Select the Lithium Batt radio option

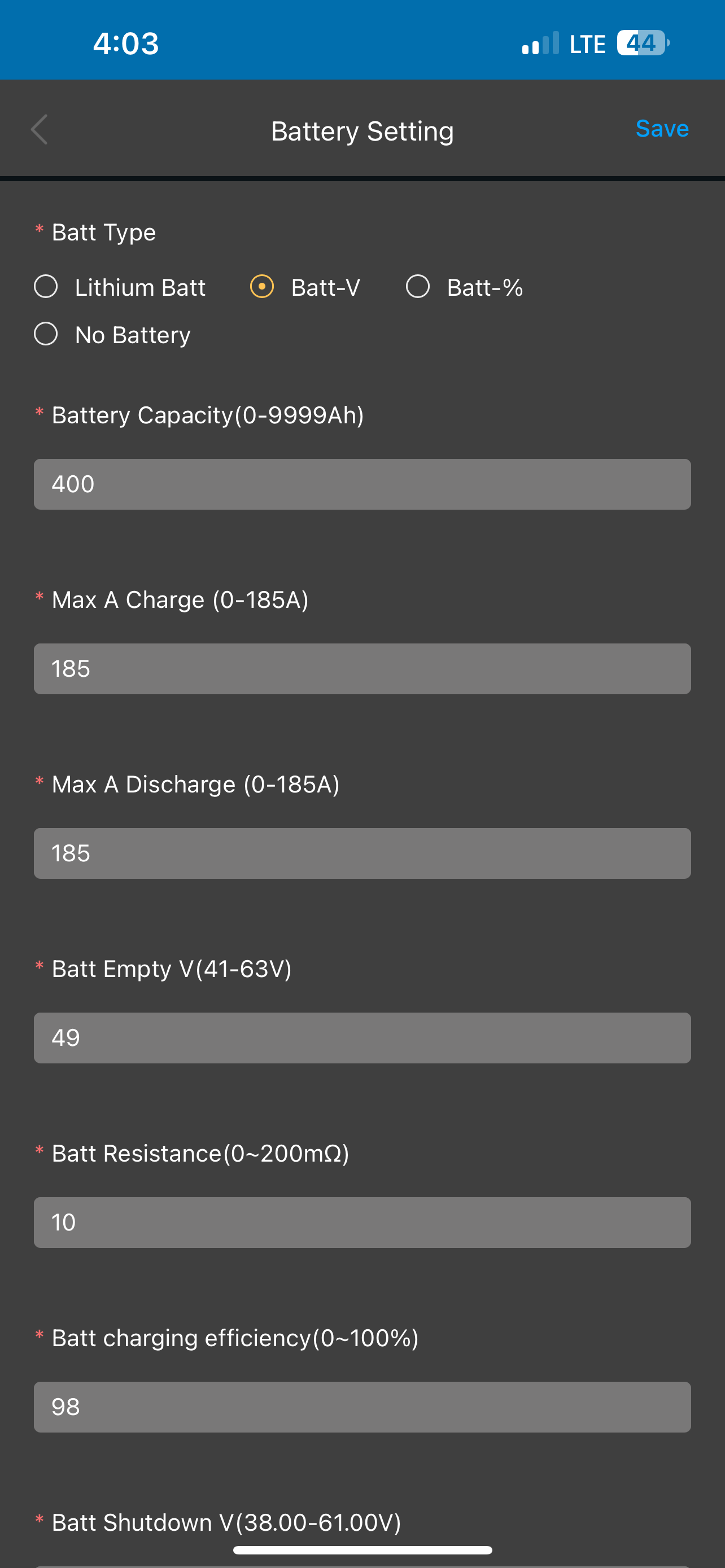pyautogui.click(x=120, y=287)
